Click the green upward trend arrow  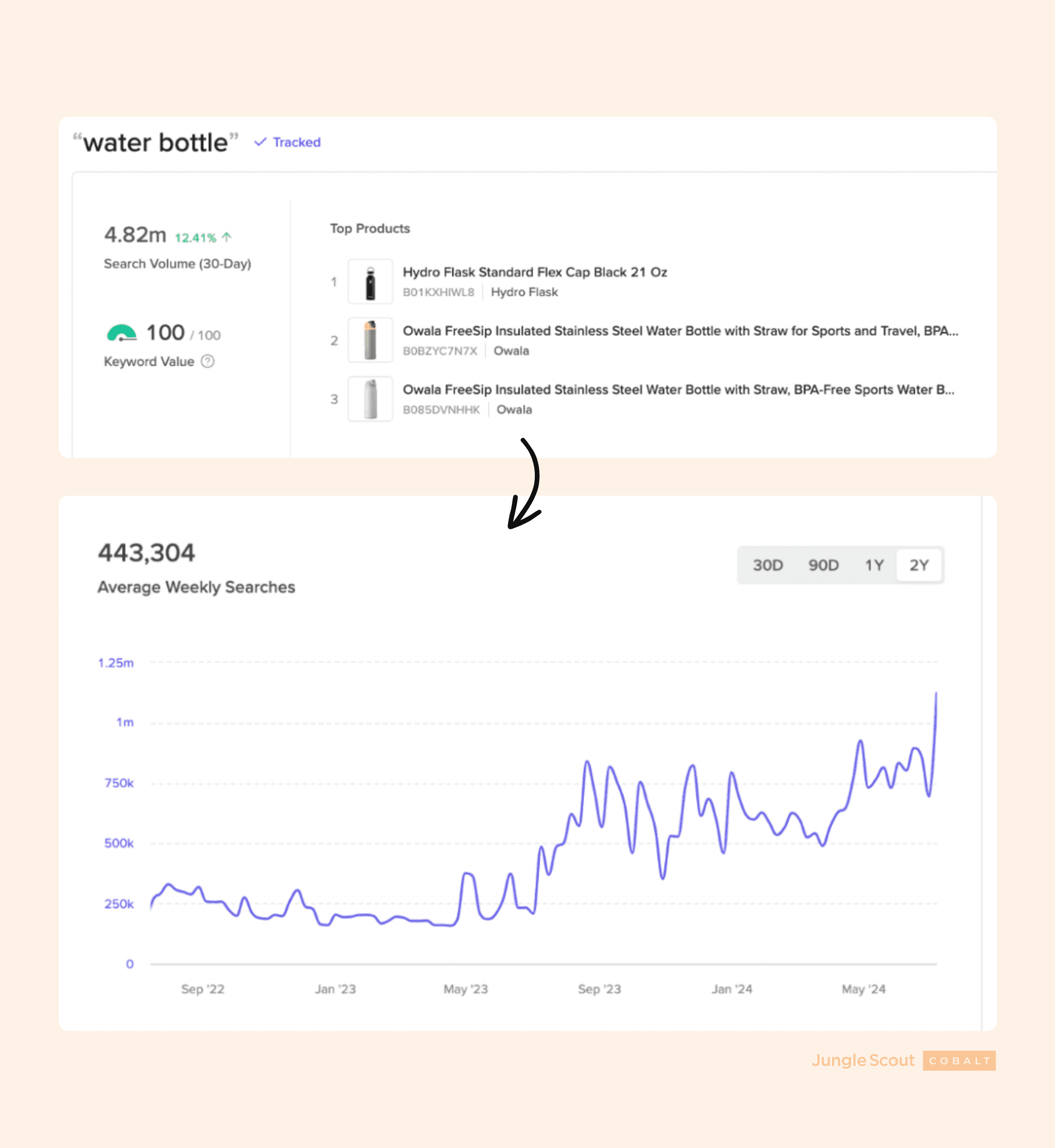(x=227, y=237)
